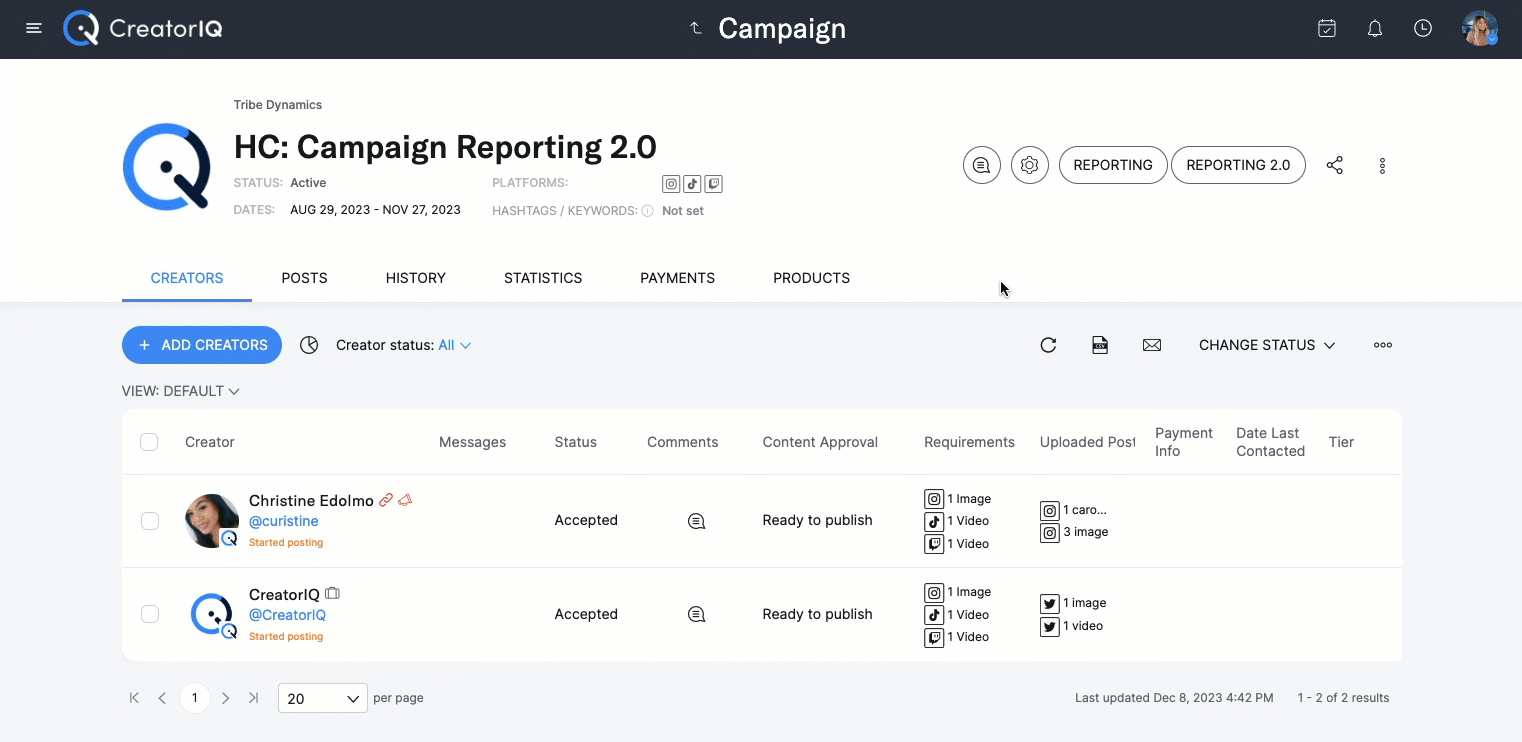Open @curistine's profile link
This screenshot has width=1522, height=742.
pyautogui.click(x=283, y=521)
